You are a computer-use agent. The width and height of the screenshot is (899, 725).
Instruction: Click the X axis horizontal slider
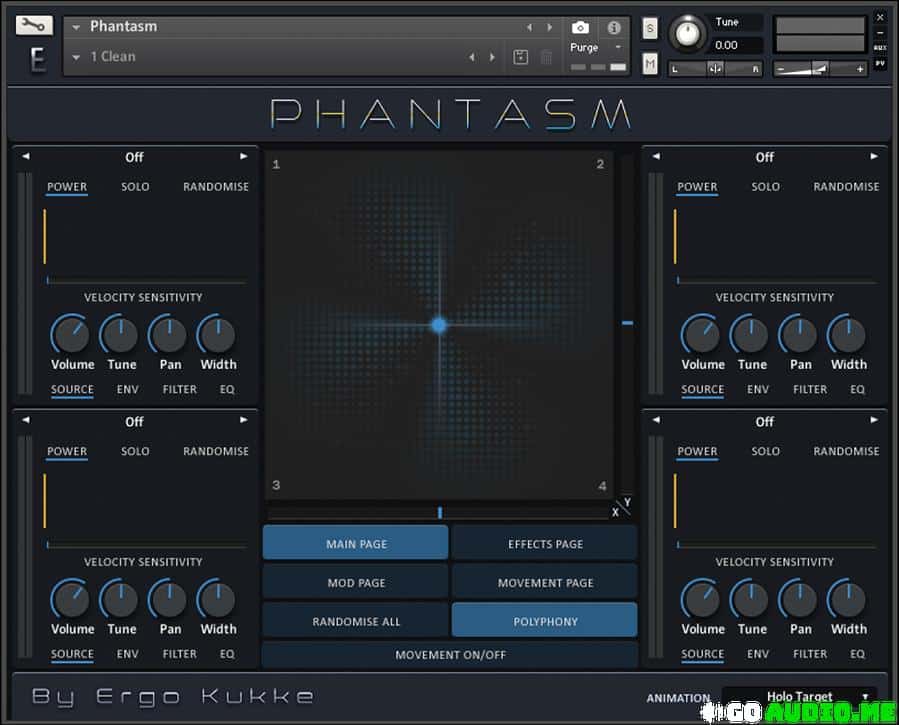point(439,513)
